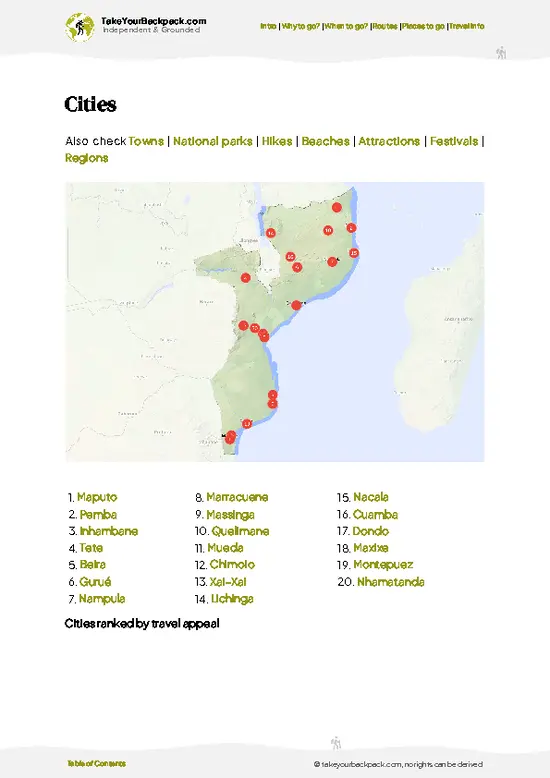Open the Nacala city link
The height and width of the screenshot is (778, 550).
pyautogui.click(x=371, y=497)
